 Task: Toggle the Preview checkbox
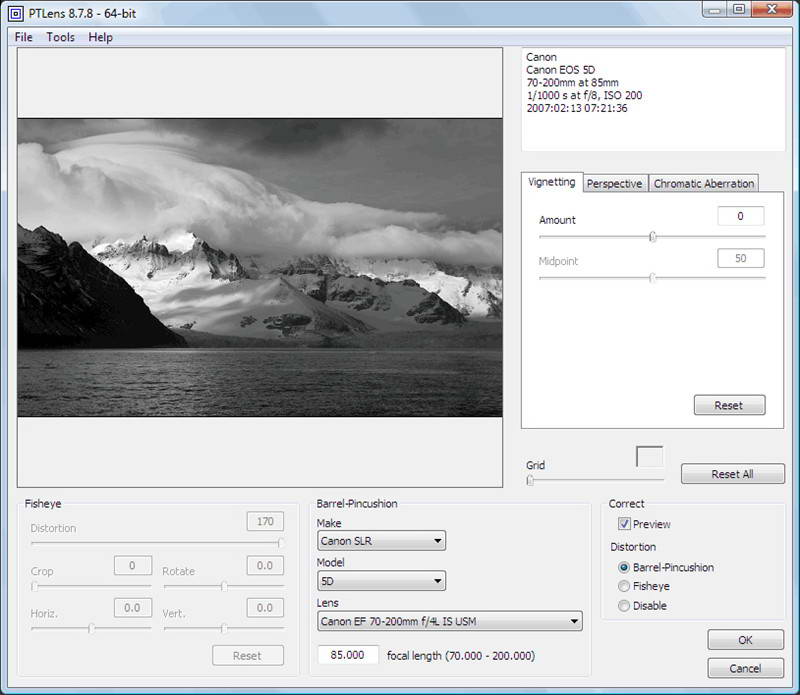pos(625,524)
